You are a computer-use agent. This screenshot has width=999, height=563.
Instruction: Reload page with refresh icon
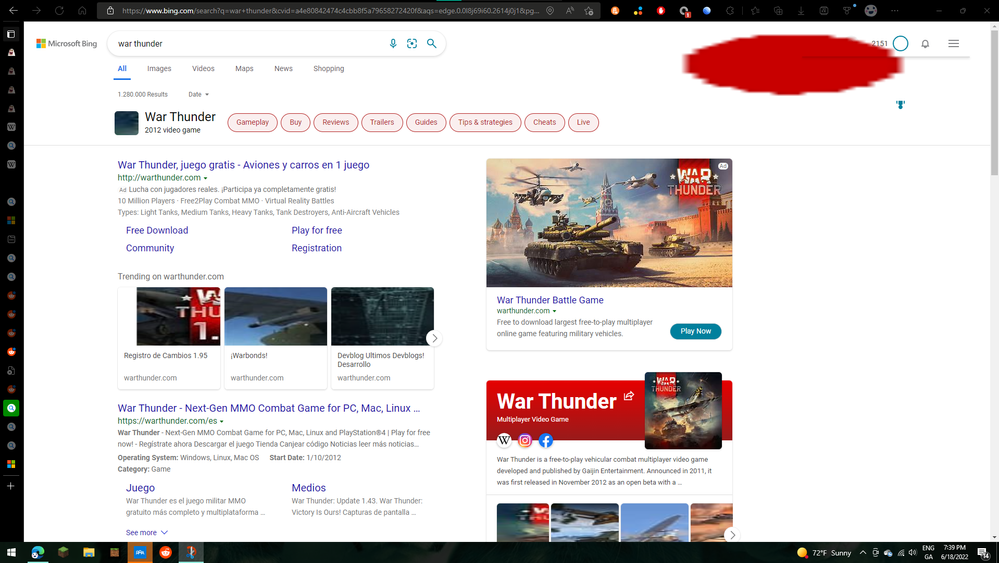[59, 10]
